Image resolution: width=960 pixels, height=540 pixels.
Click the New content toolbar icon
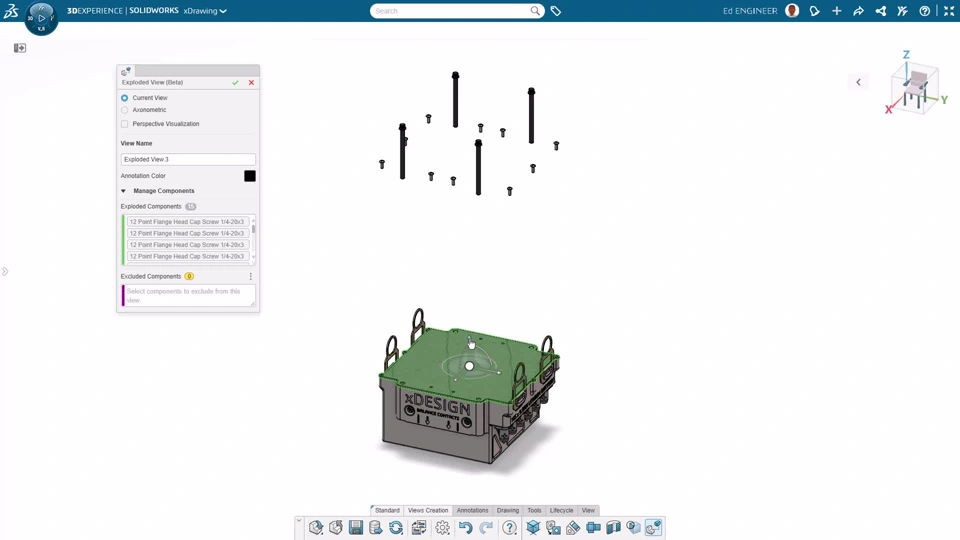click(316, 527)
